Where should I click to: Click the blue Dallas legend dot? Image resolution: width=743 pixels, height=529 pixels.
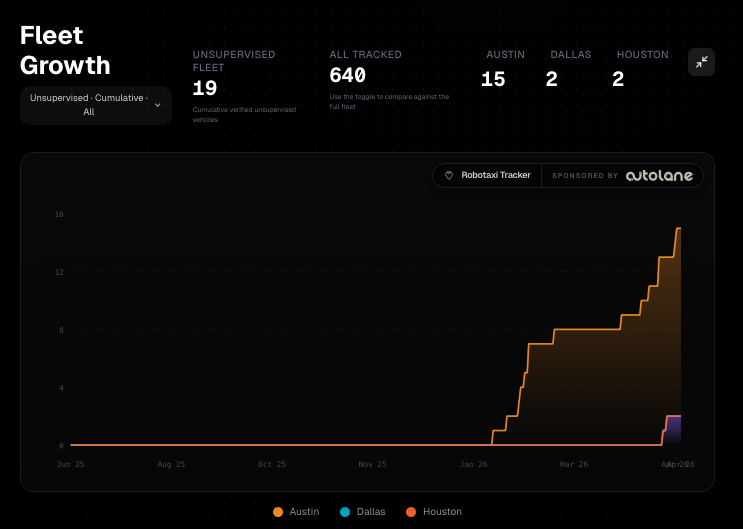(x=345, y=512)
